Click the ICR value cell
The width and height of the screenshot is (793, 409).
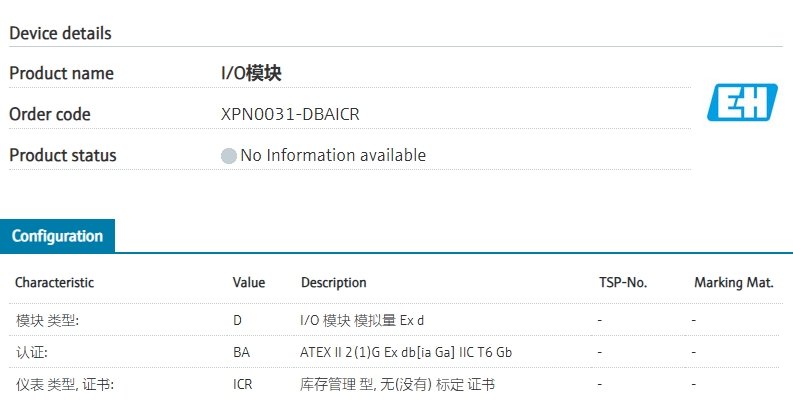[243, 384]
